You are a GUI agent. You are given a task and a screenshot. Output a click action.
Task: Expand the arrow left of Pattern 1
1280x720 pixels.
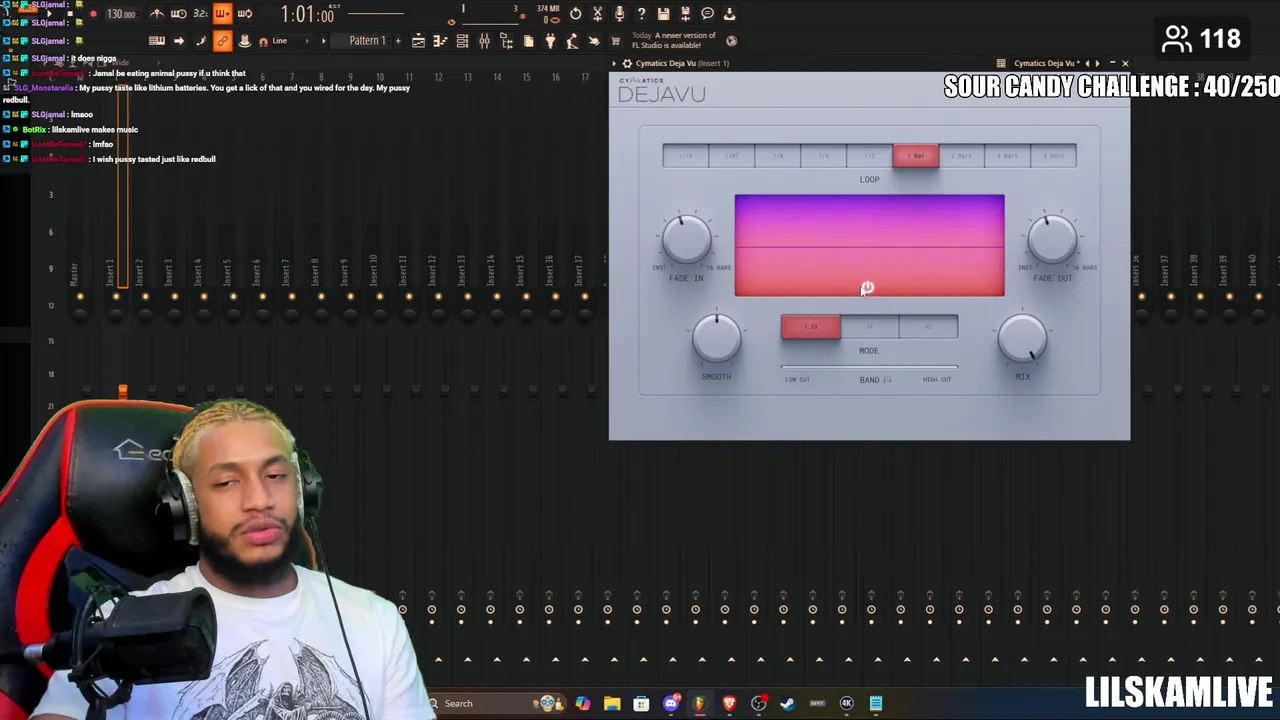click(x=324, y=41)
